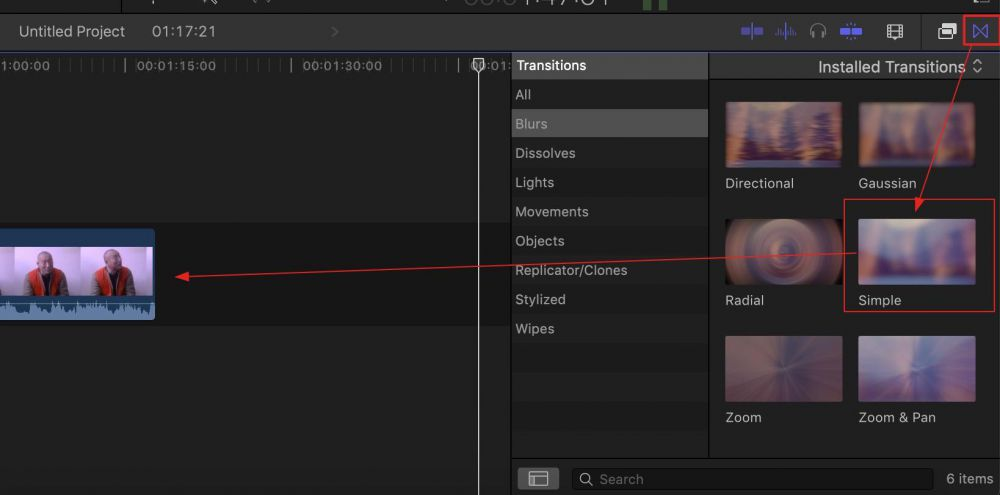Click the playhead marker on the ruler
Screen dimensions: 1000x495
tap(478, 64)
